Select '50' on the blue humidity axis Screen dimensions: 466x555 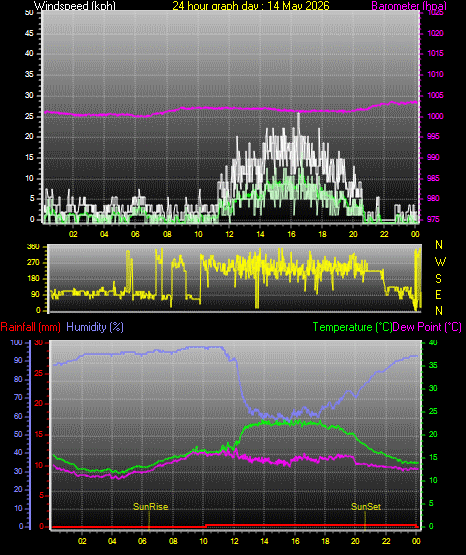pos(18,434)
